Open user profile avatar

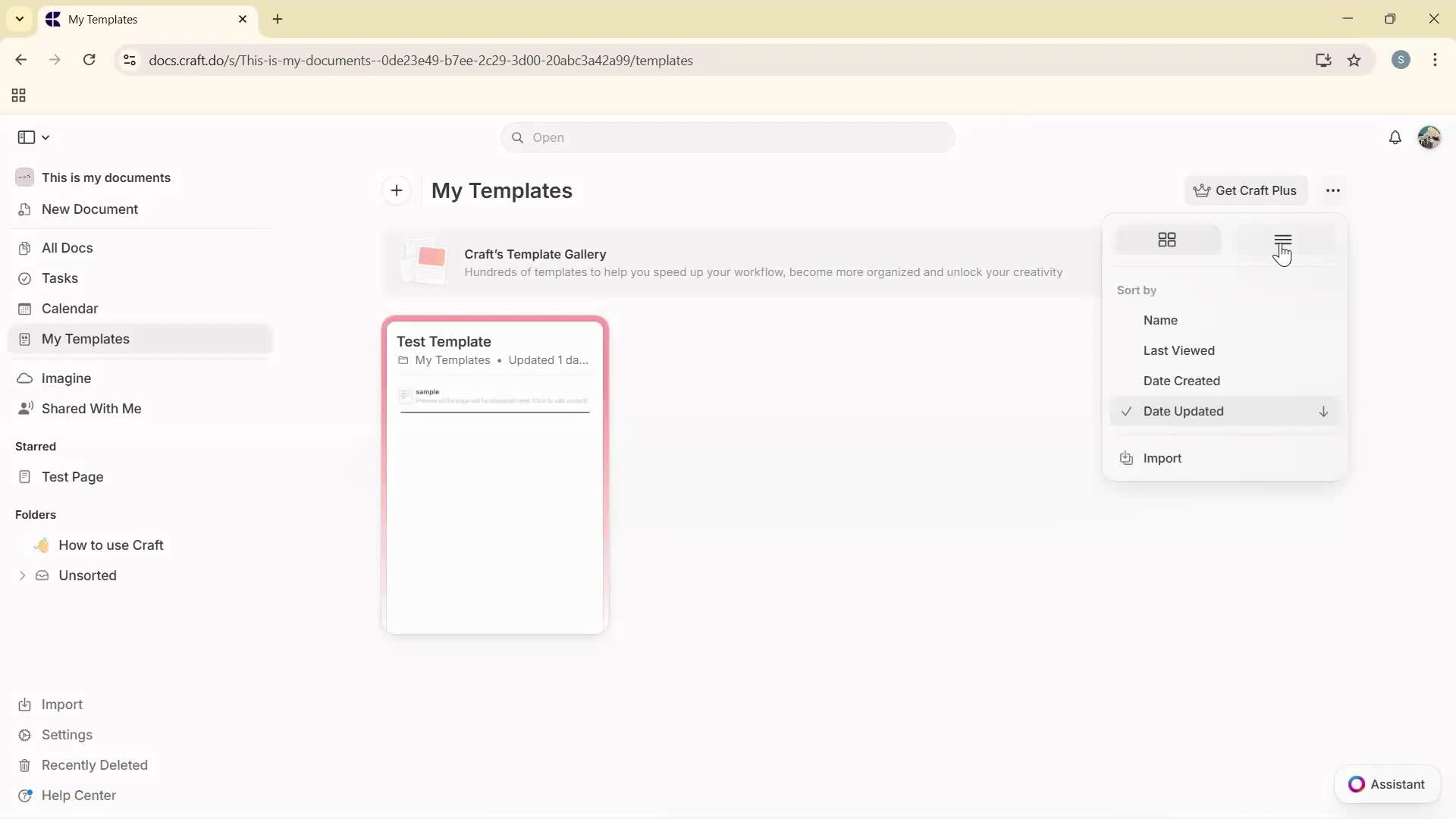coord(1429,137)
